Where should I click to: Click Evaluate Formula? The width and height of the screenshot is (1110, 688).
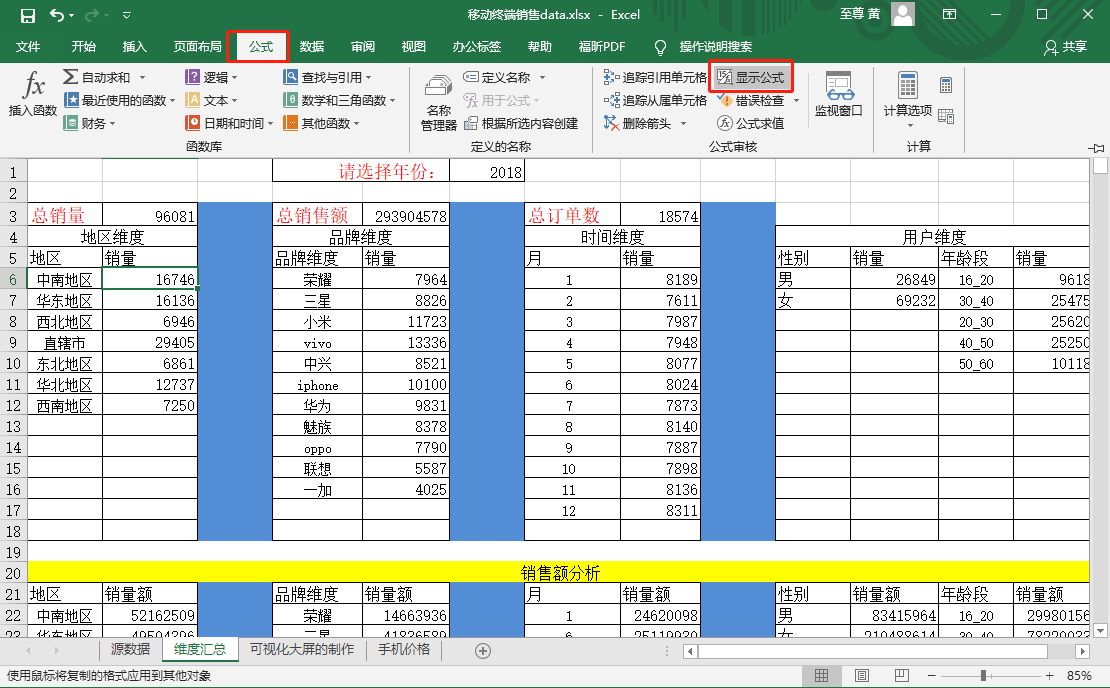[x=751, y=123]
